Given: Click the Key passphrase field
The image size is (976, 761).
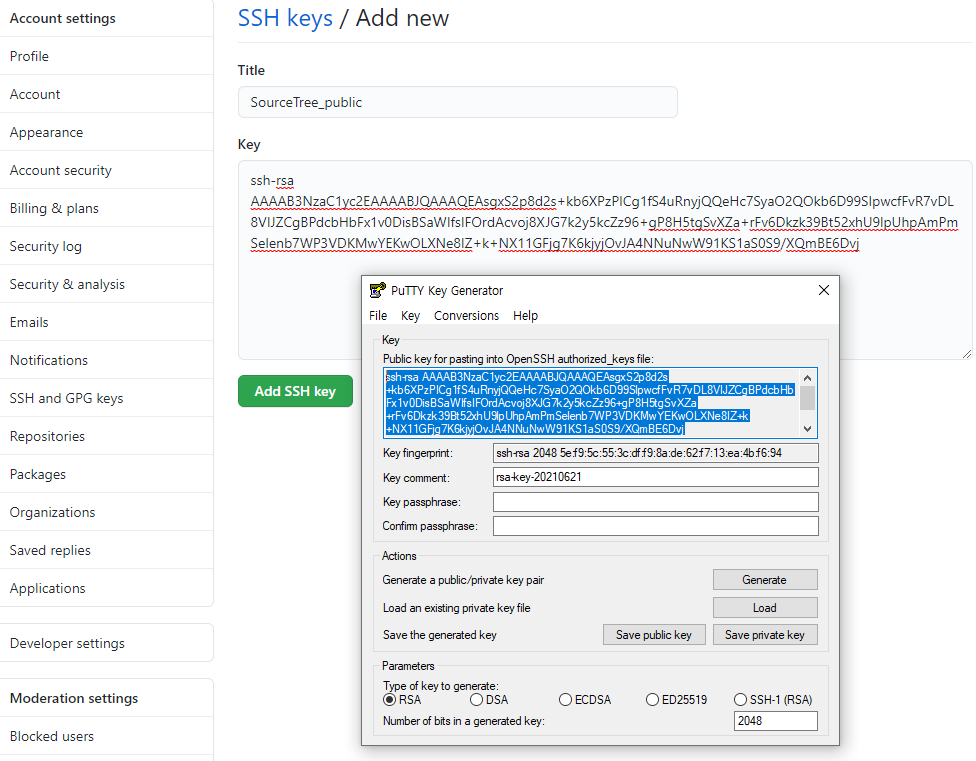Looking at the screenshot, I should coord(655,502).
